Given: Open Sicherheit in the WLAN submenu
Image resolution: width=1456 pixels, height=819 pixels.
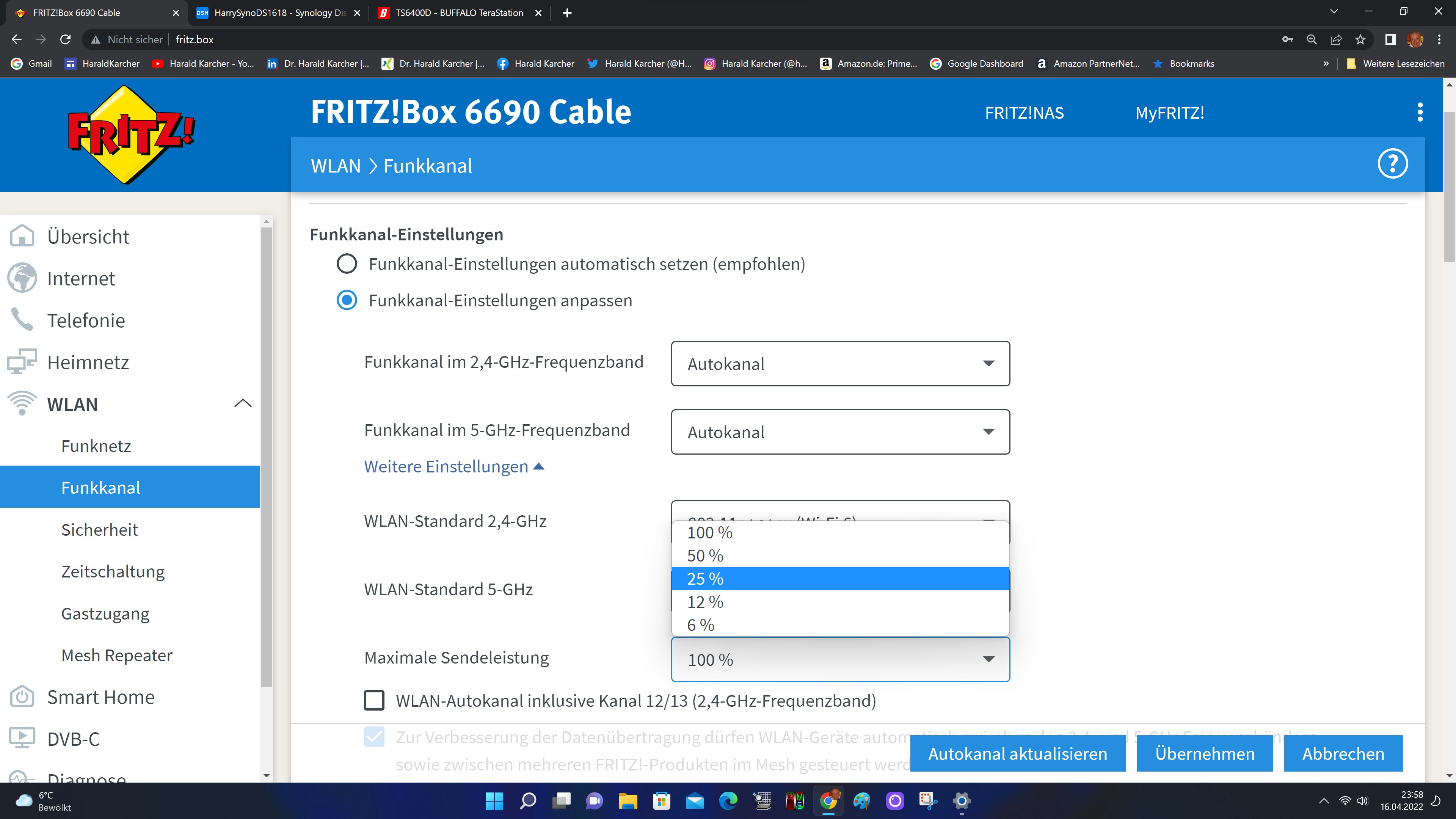Looking at the screenshot, I should (x=99, y=530).
